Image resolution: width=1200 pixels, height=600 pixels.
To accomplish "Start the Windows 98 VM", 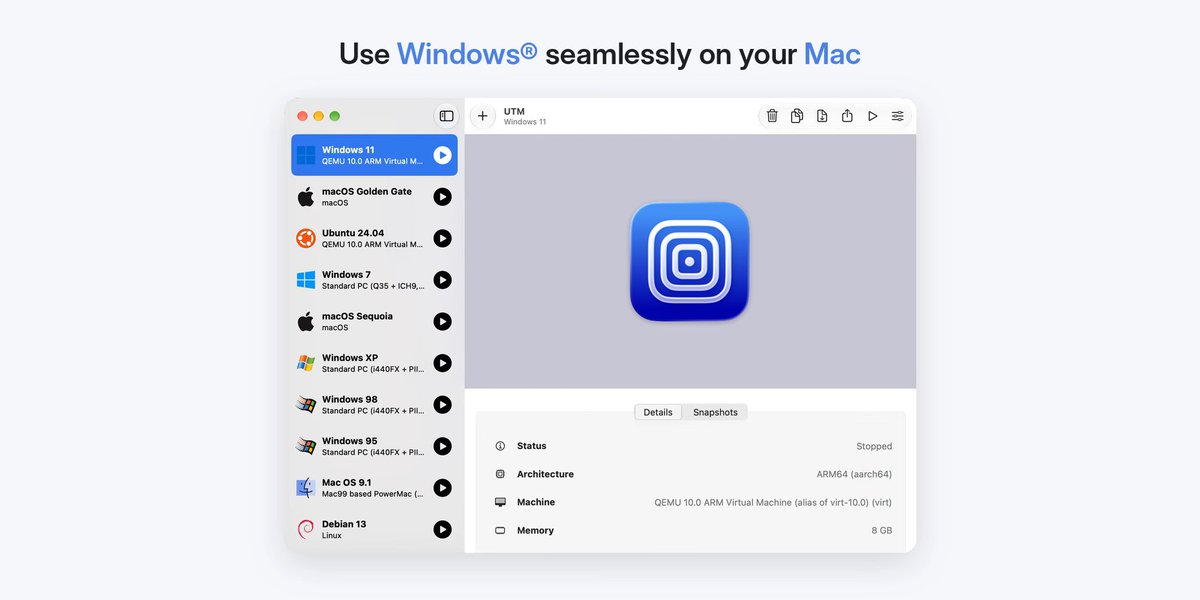I will [x=443, y=405].
